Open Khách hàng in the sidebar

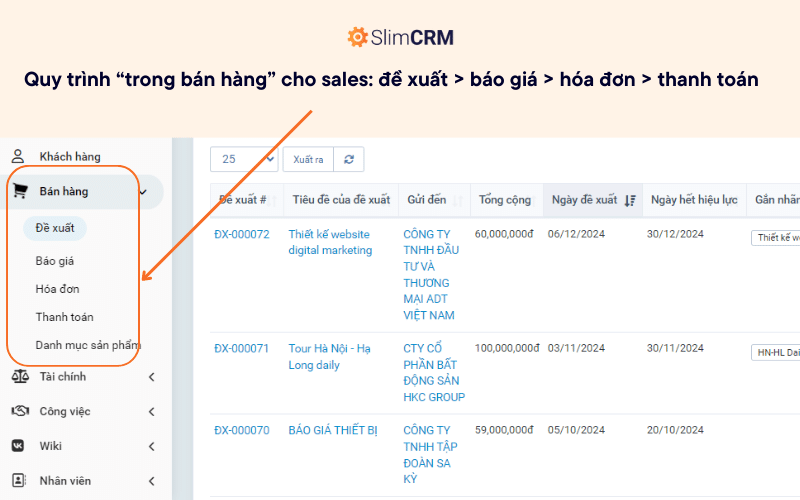[x=70, y=157]
